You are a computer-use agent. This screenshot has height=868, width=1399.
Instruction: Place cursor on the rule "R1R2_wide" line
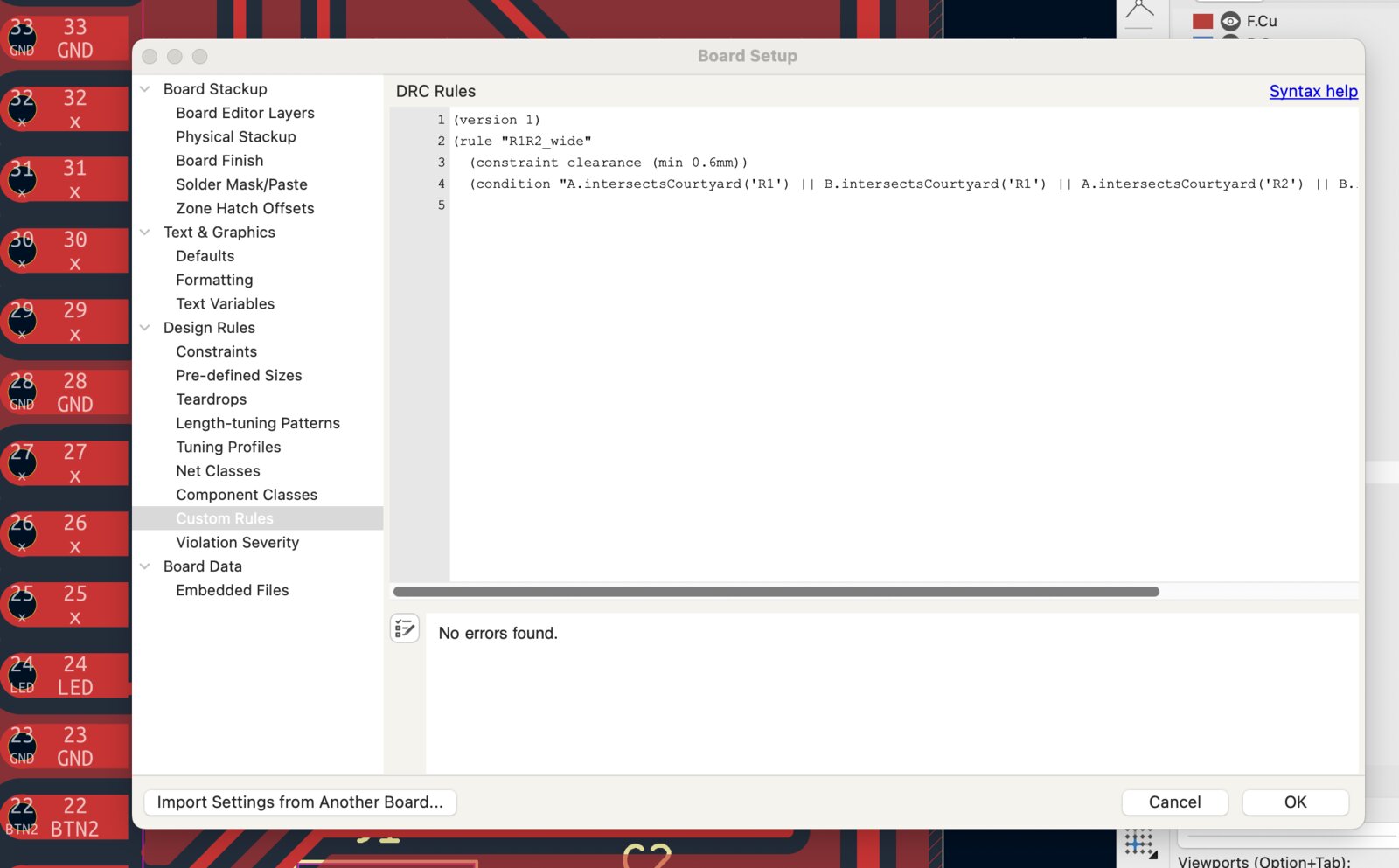tap(522, 141)
